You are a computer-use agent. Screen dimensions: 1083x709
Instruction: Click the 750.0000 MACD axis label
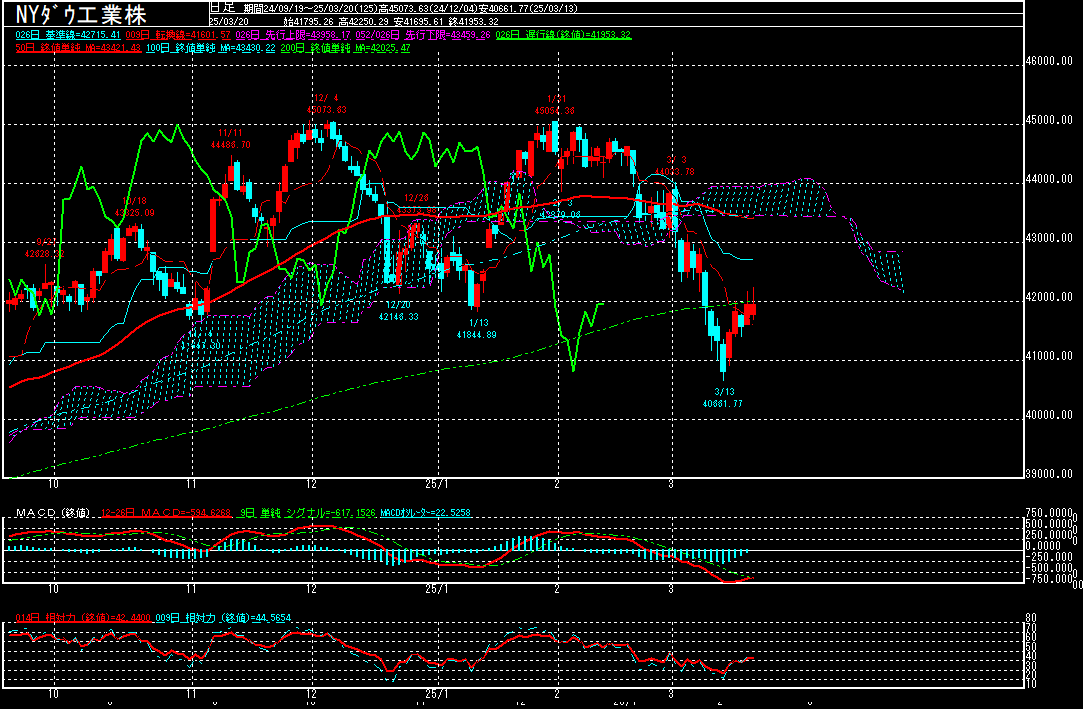1050,513
